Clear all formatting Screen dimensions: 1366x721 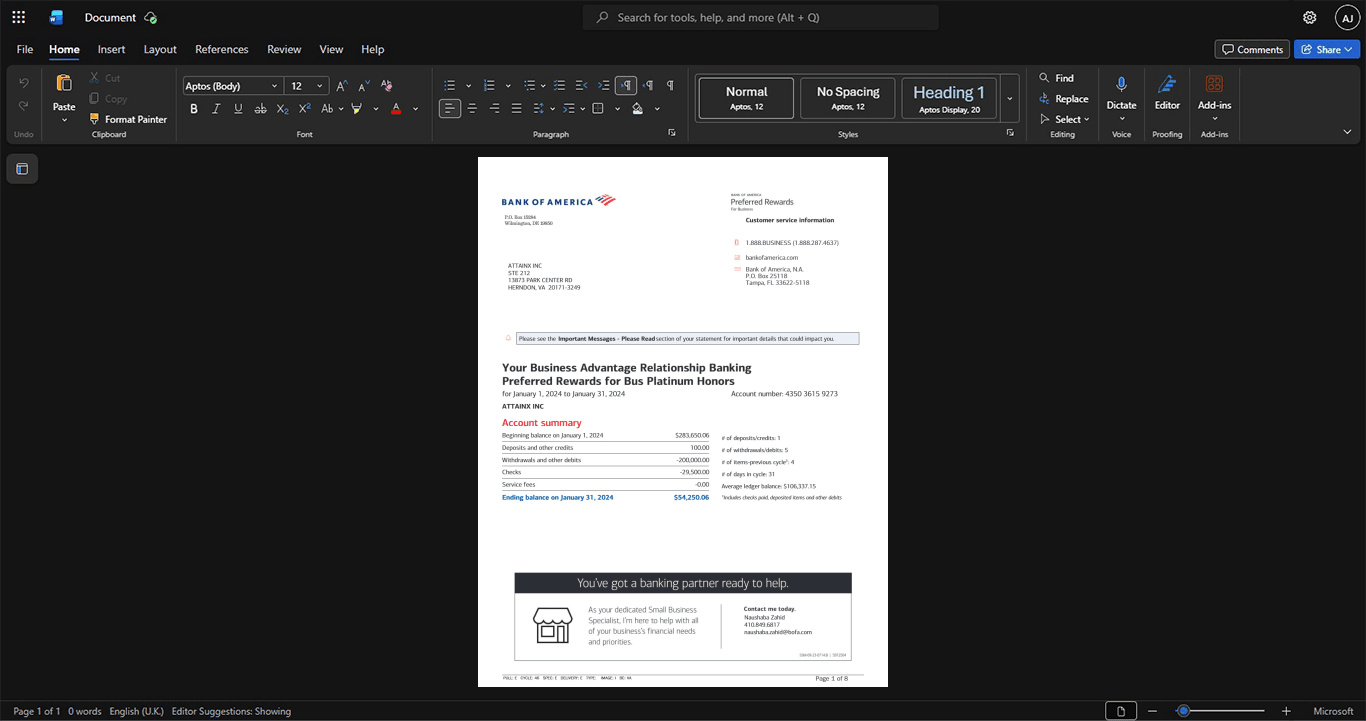(x=387, y=86)
